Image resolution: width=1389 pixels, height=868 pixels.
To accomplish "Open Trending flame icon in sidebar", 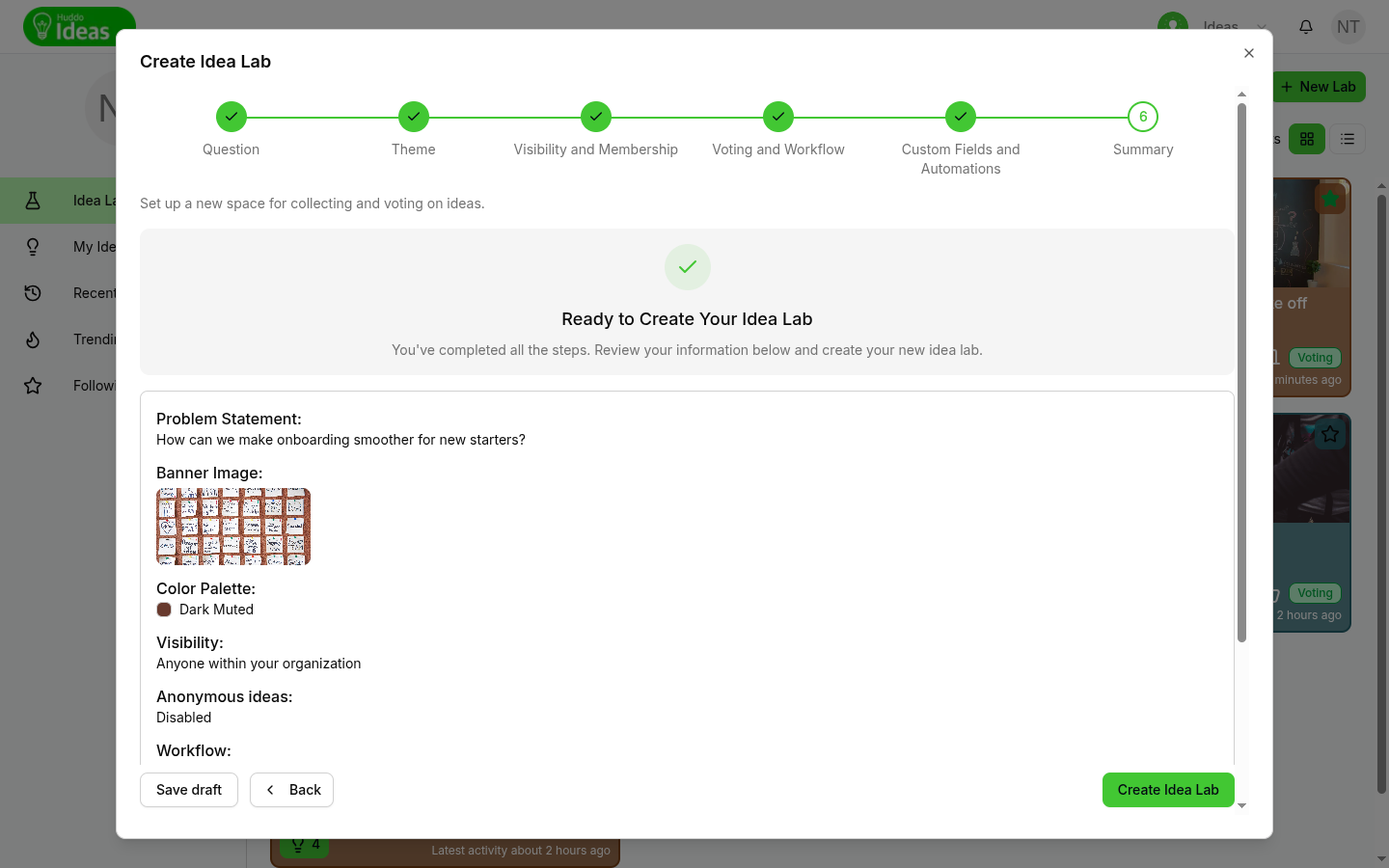I will [33, 339].
